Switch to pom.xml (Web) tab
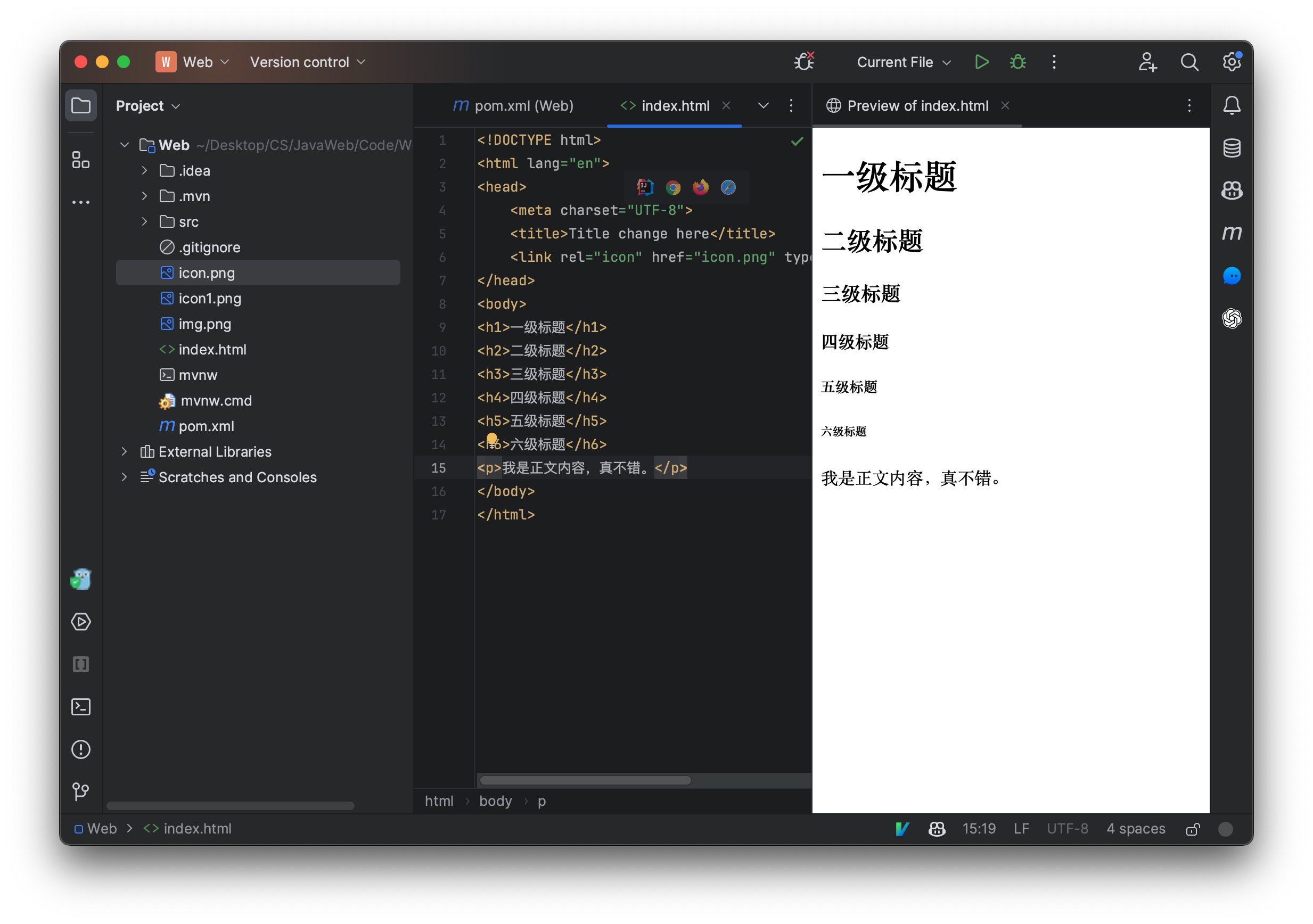The width and height of the screenshot is (1313, 924). tap(513, 106)
